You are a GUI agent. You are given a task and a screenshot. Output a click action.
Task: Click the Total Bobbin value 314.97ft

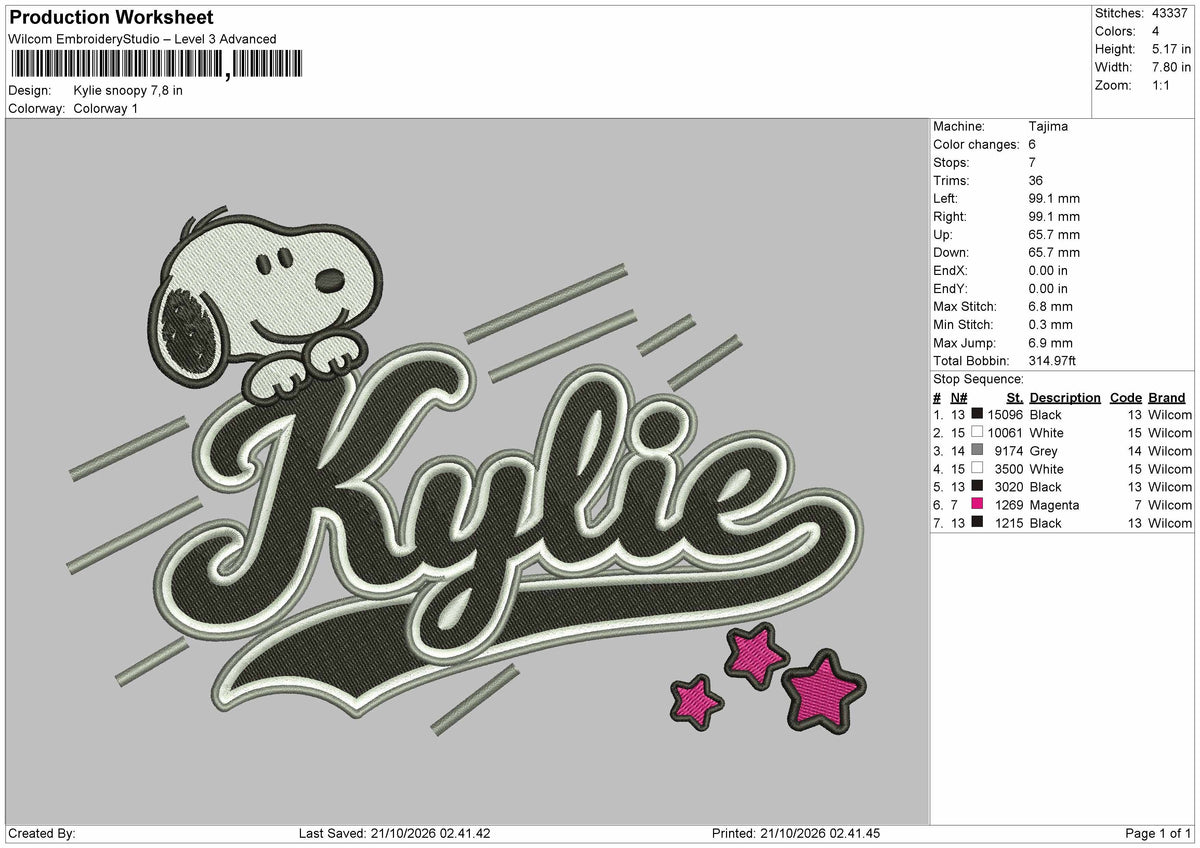pos(1052,360)
